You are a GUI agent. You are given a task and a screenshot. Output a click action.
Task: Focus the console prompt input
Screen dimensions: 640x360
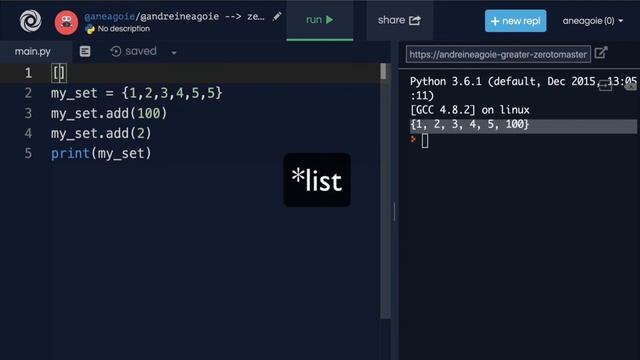coord(425,141)
